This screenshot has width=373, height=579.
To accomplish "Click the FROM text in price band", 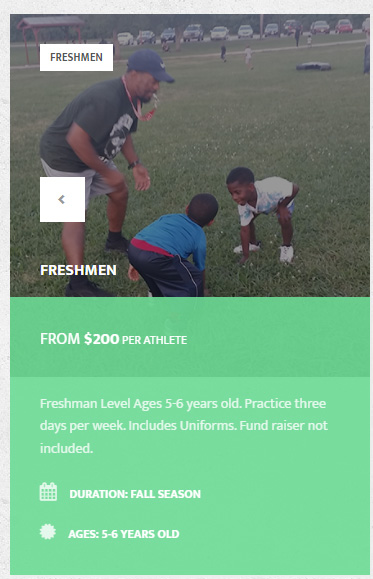I will coord(60,339).
